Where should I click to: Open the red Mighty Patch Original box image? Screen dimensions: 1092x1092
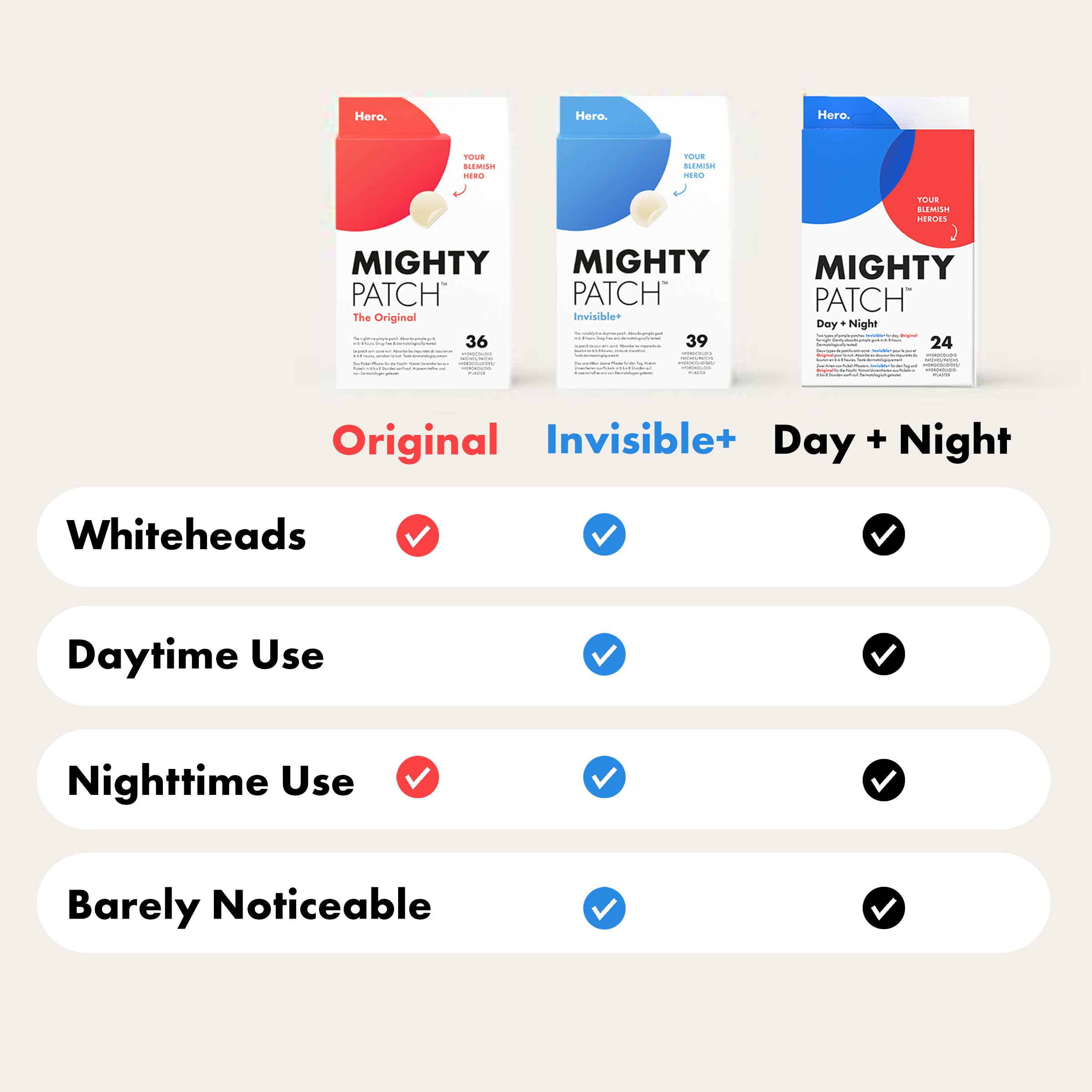[422, 242]
